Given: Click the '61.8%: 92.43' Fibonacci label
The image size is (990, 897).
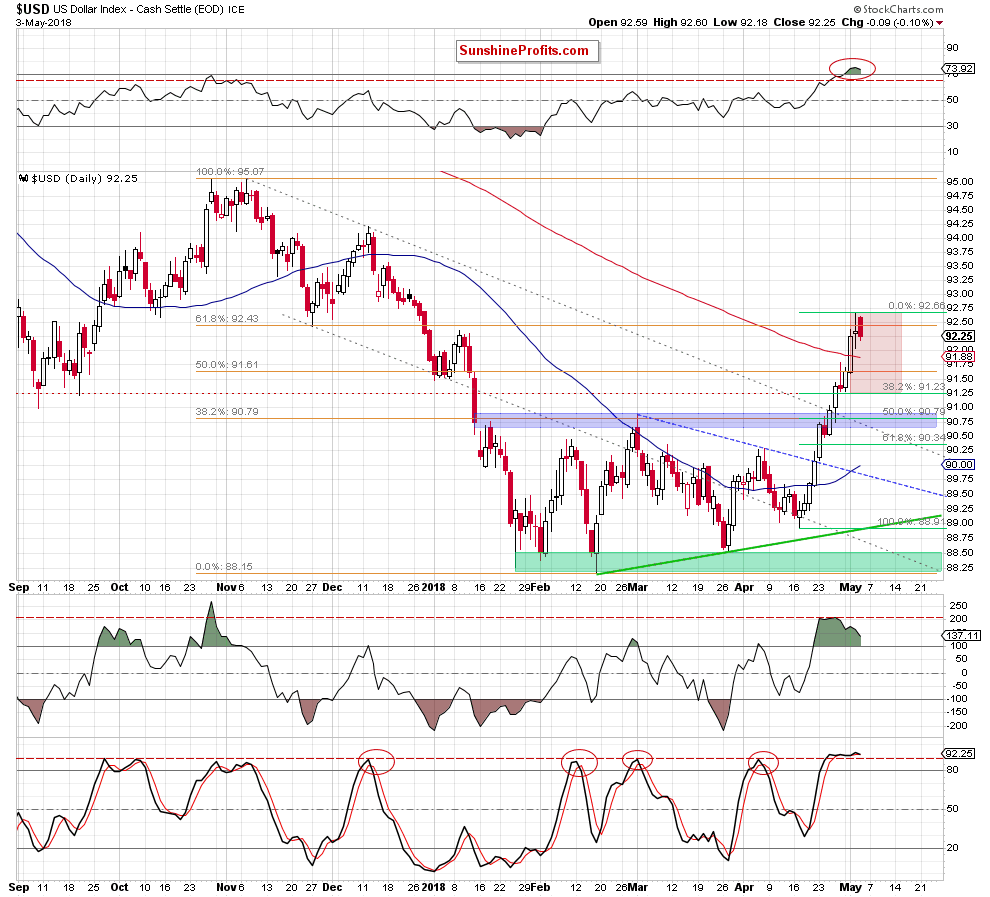Looking at the screenshot, I should click(x=227, y=319).
